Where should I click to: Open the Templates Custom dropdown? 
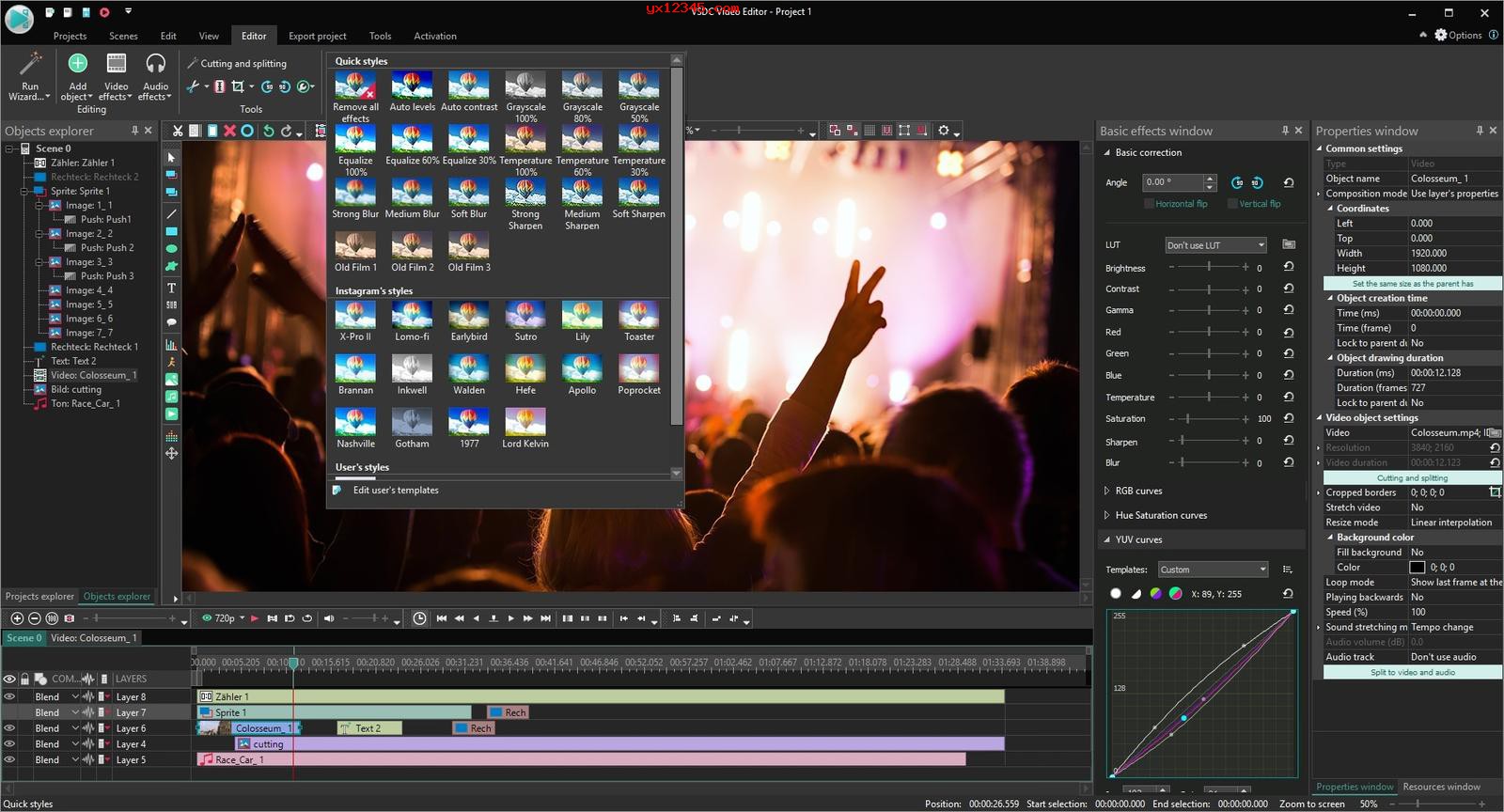(1213, 570)
